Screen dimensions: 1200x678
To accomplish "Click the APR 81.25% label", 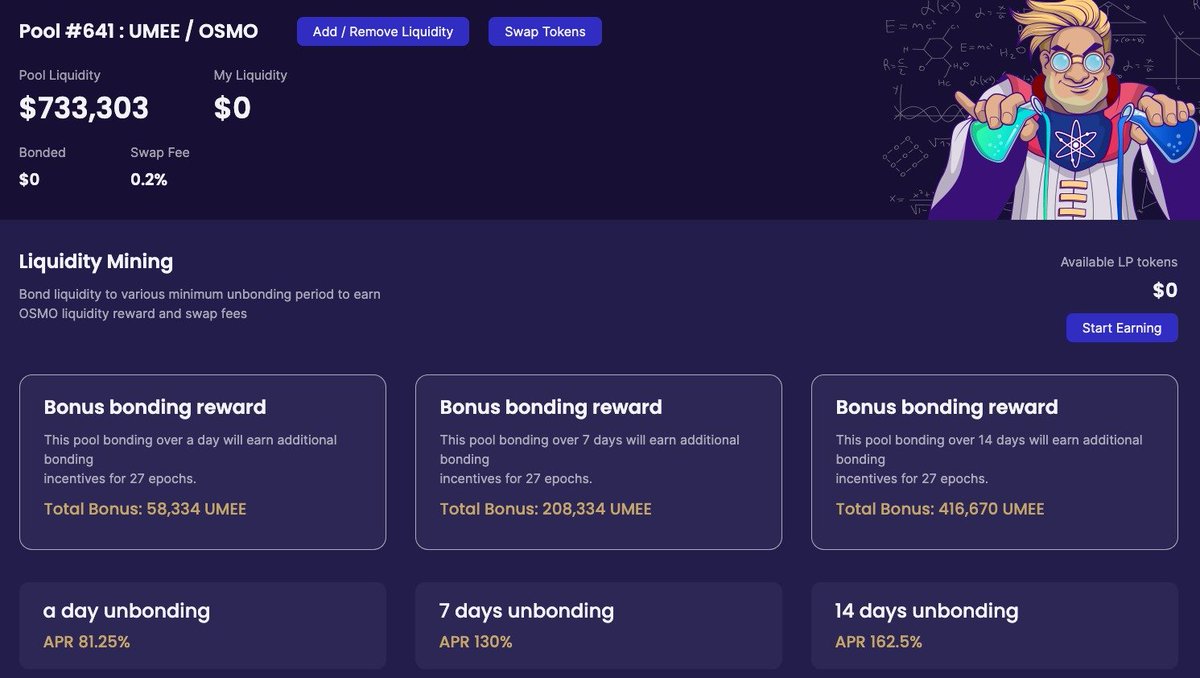I will (87, 642).
